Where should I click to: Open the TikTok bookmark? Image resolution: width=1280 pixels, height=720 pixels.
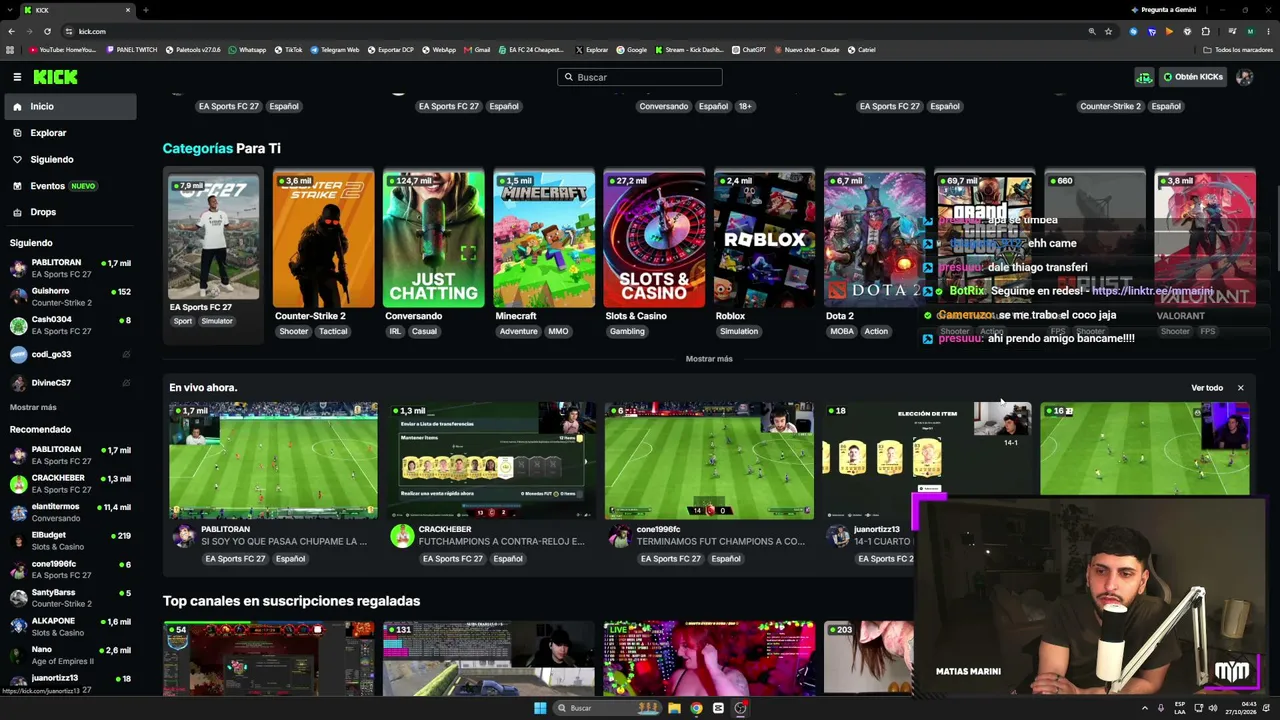(x=288, y=50)
